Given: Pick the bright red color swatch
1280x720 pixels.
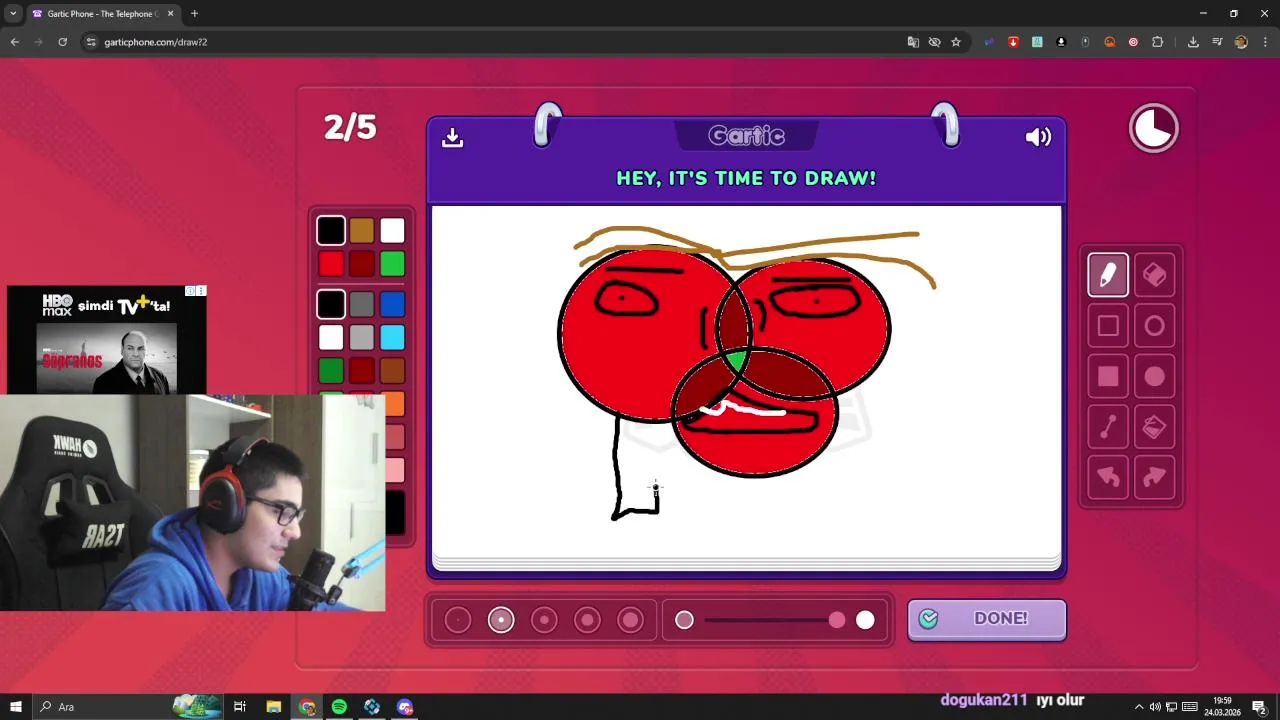Looking at the screenshot, I should (x=331, y=264).
